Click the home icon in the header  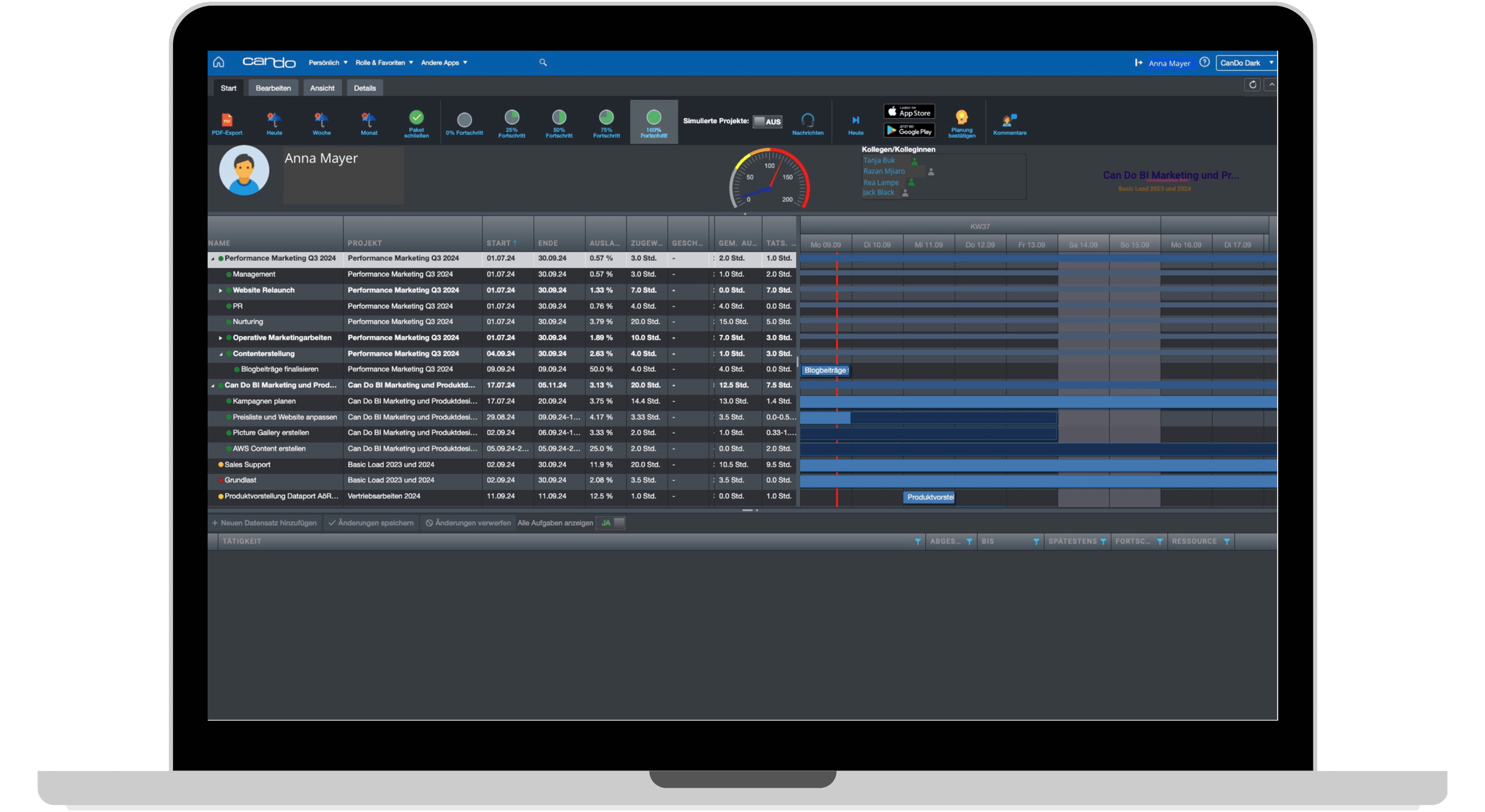click(x=219, y=62)
